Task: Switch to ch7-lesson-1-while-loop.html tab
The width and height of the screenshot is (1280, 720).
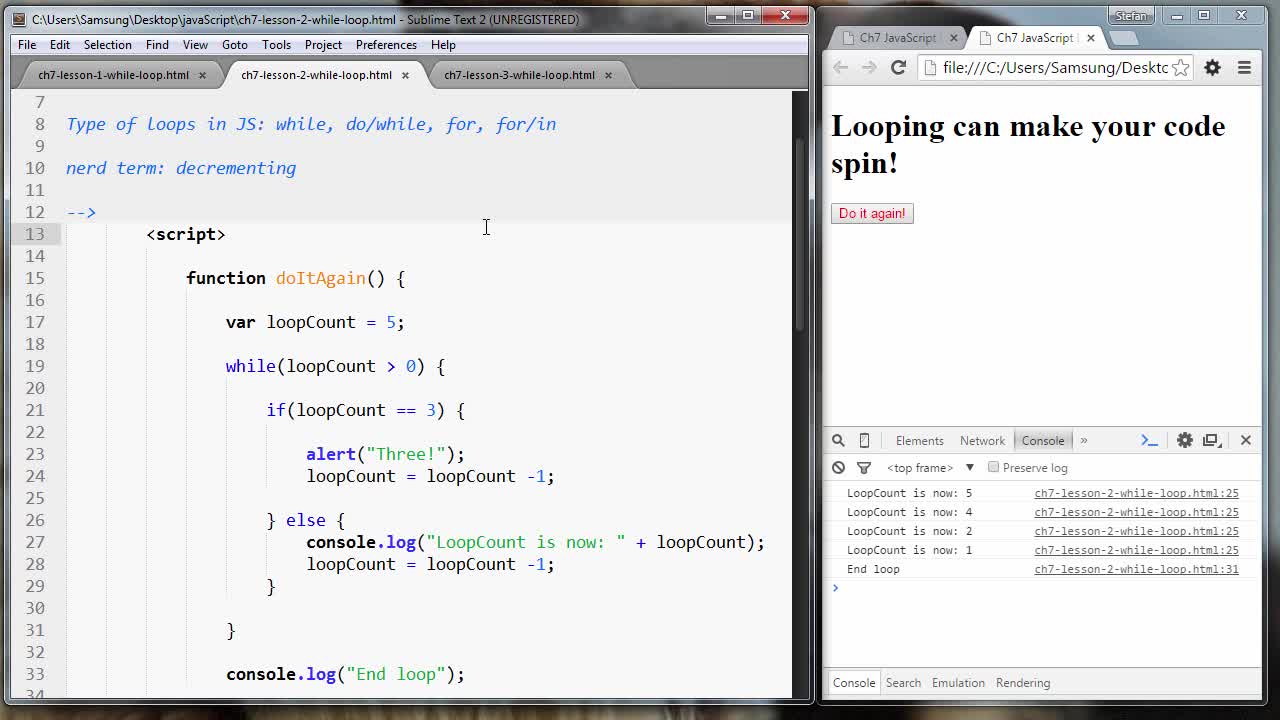Action: coord(113,75)
